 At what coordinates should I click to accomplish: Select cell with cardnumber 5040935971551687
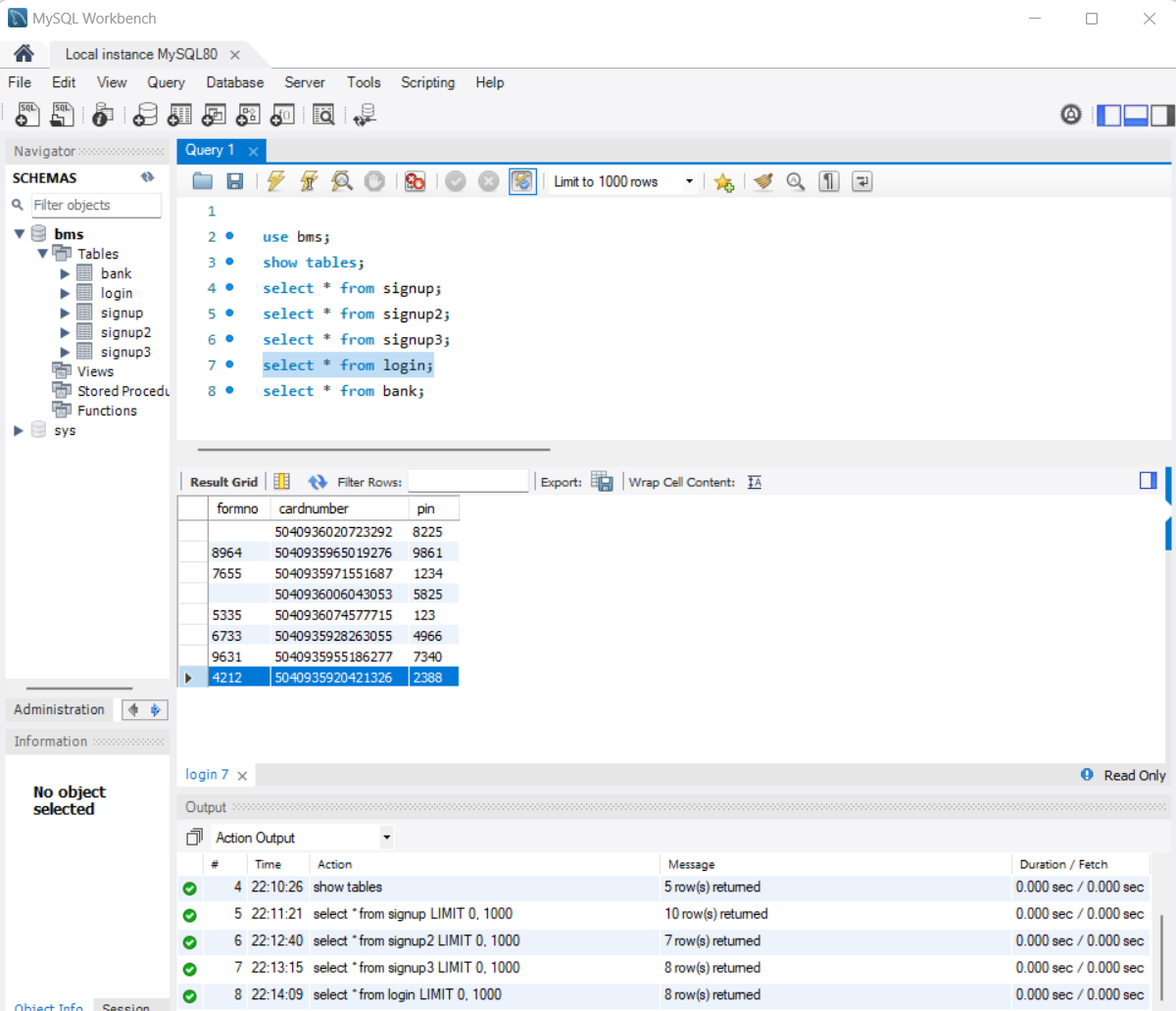pos(339,573)
